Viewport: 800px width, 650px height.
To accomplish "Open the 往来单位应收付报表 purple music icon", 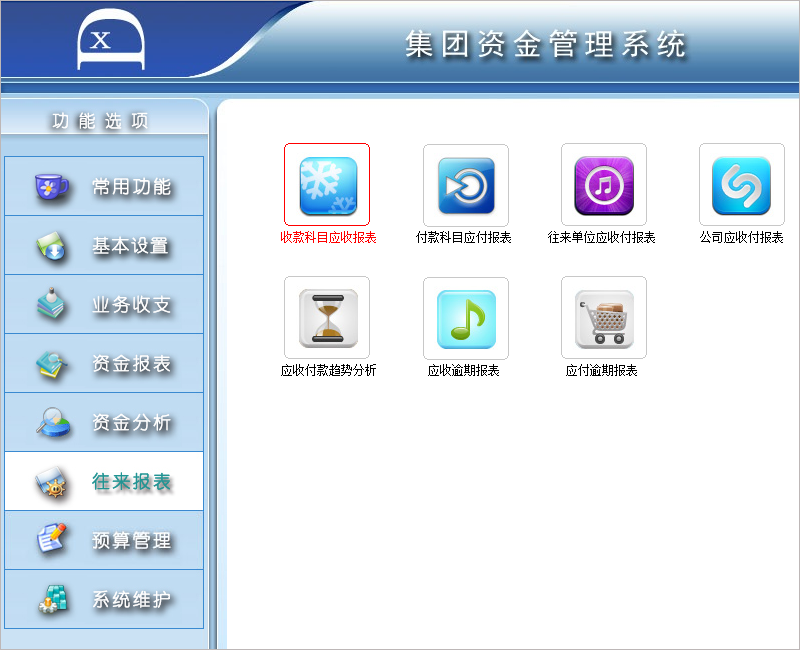I will click(604, 185).
